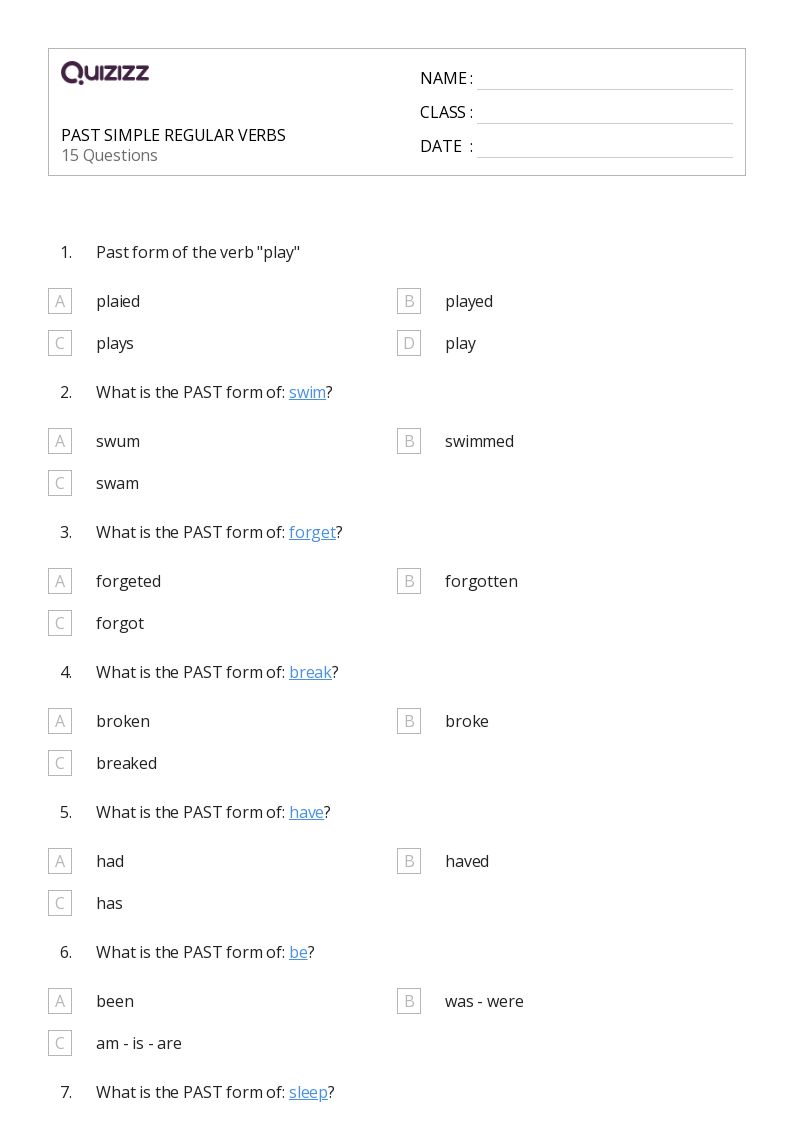Screen dimensions: 794x1123
Task: Mark answer A 'plaied' in question 1
Action: (x=60, y=301)
